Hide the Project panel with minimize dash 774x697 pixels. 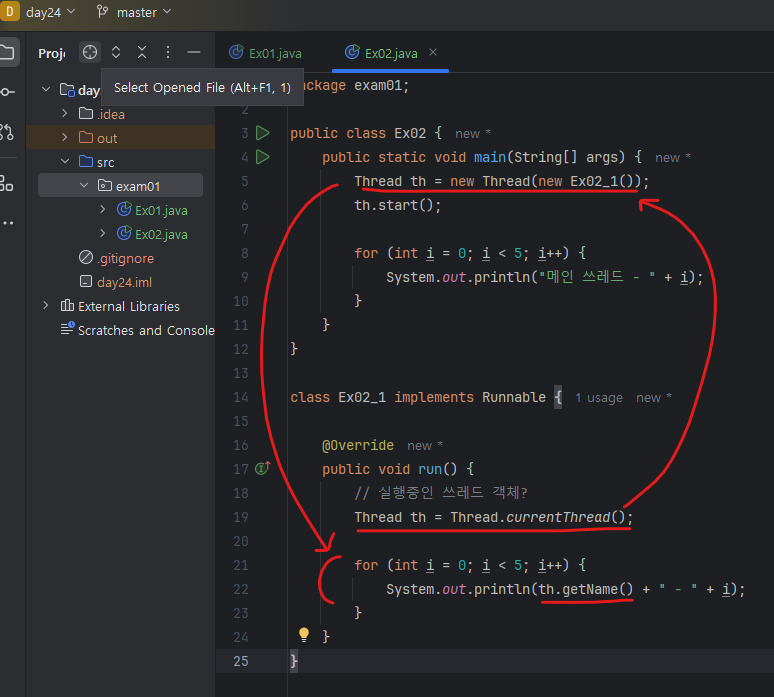click(194, 52)
